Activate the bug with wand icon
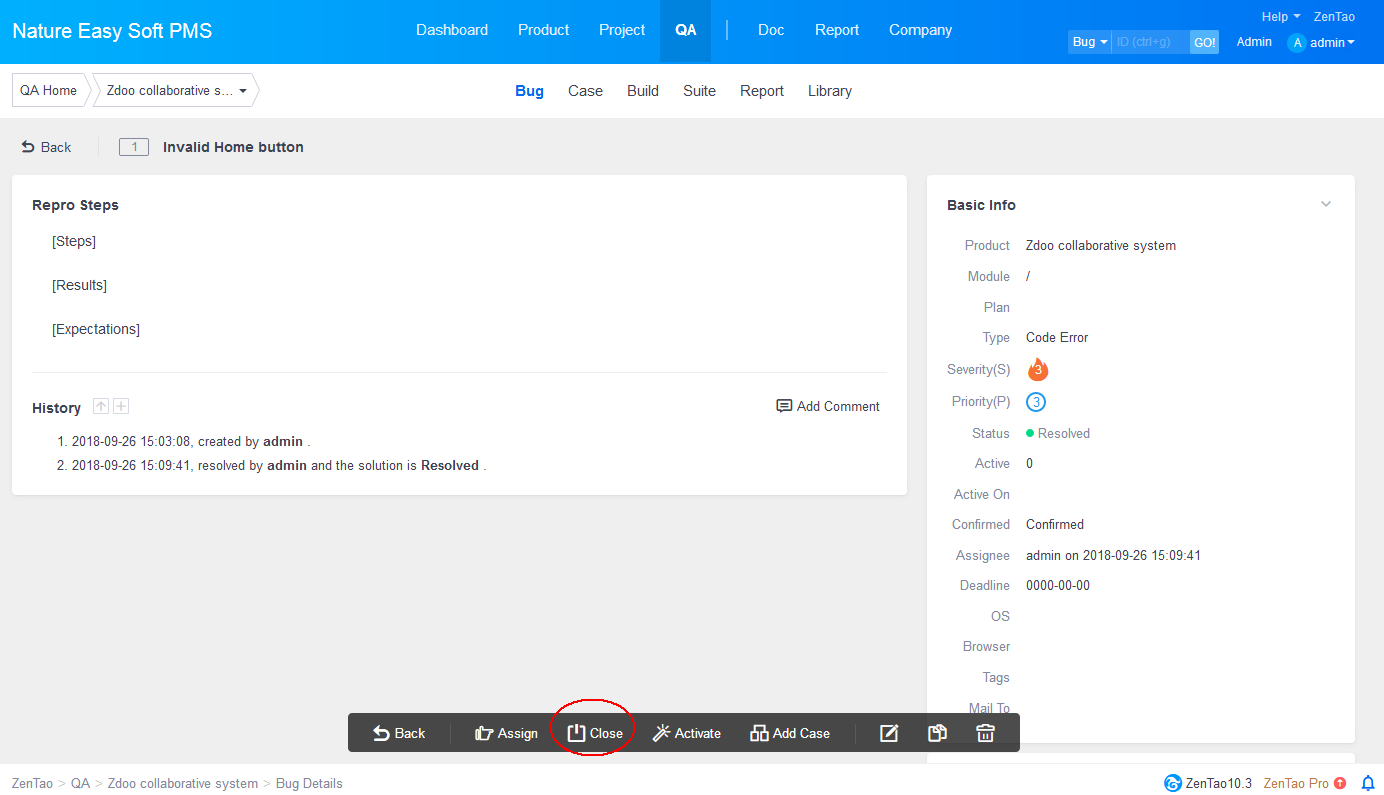Screen dimensions: 1384x795 tap(686, 733)
